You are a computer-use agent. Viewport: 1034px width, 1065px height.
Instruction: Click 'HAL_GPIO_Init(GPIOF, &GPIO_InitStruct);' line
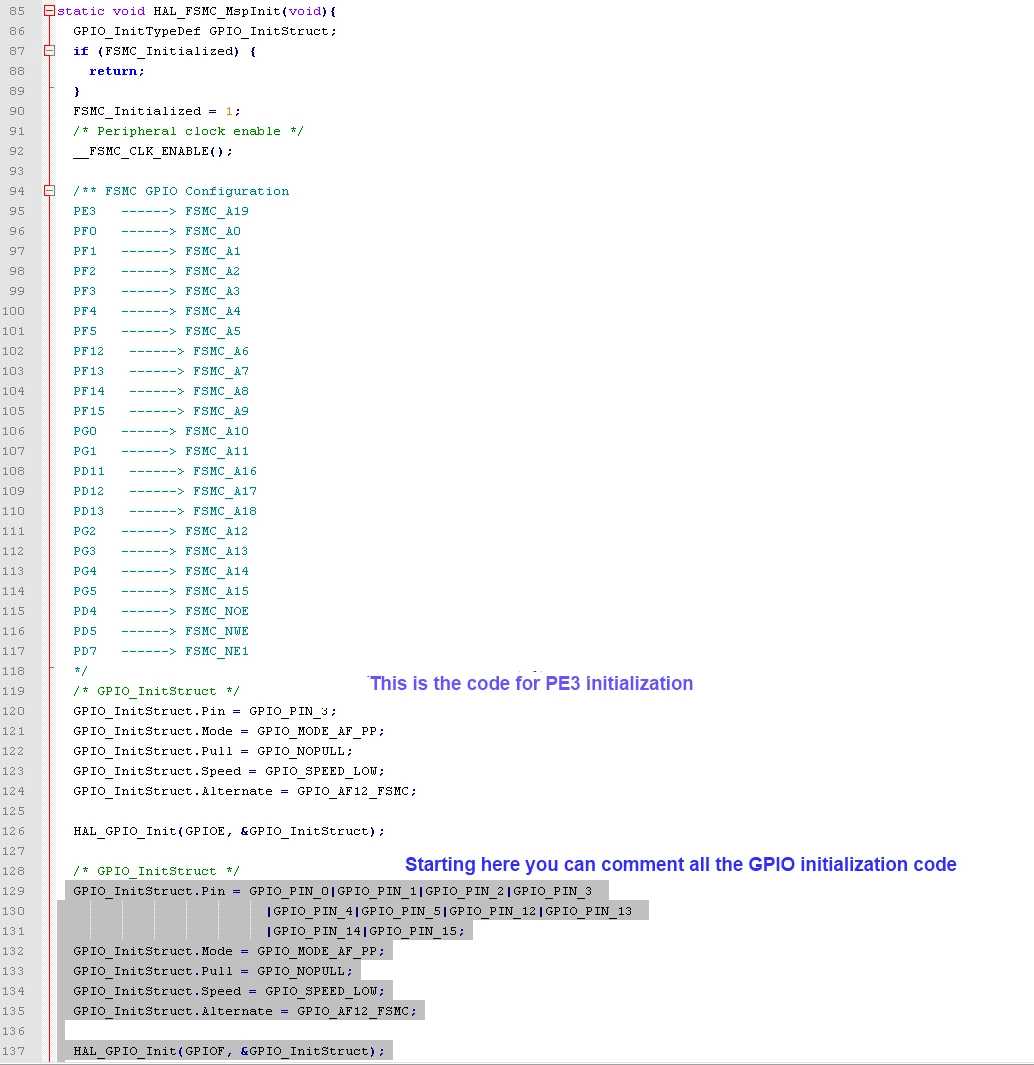click(229, 1051)
